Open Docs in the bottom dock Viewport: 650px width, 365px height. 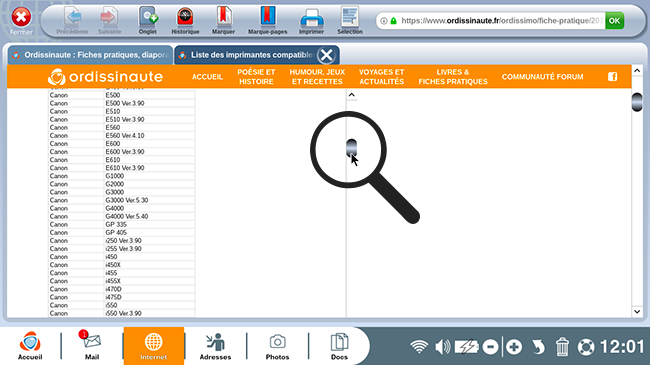(339, 346)
